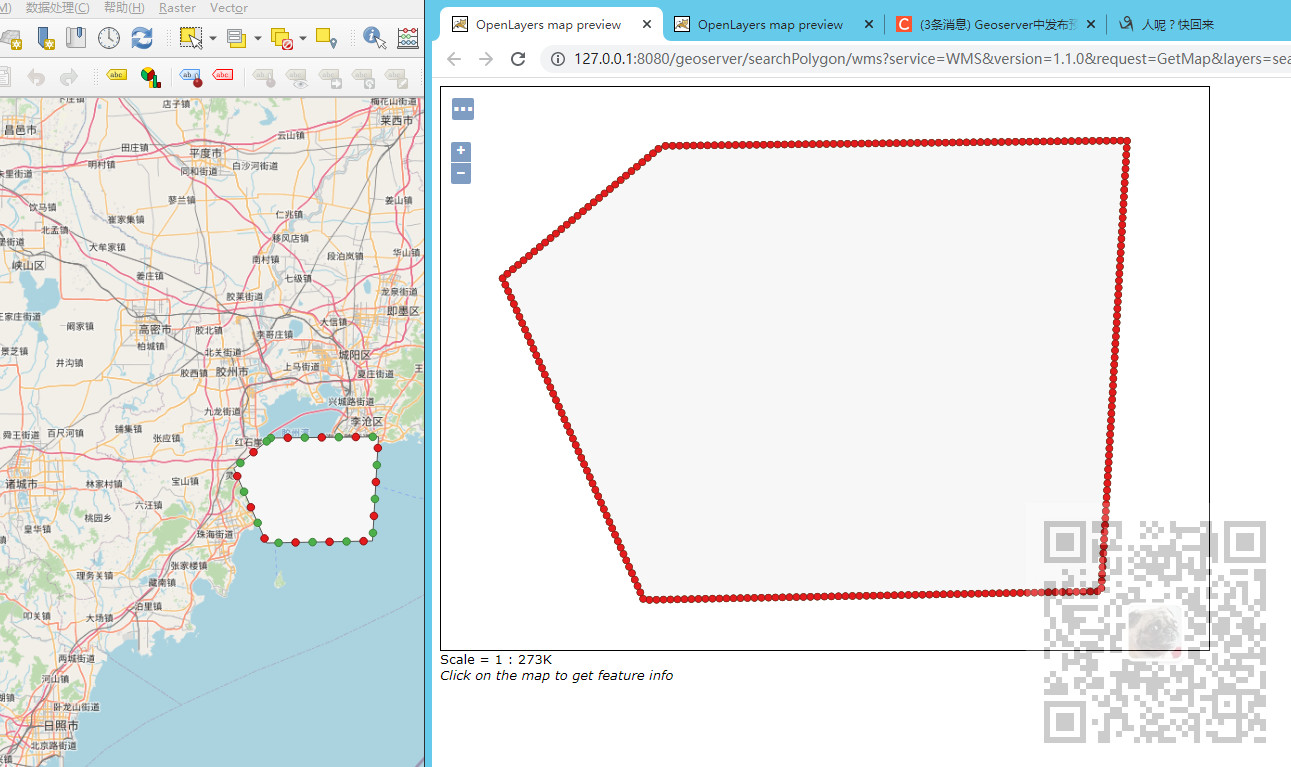Switch to the 人呢？快回来 tab

[x=1180, y=24]
